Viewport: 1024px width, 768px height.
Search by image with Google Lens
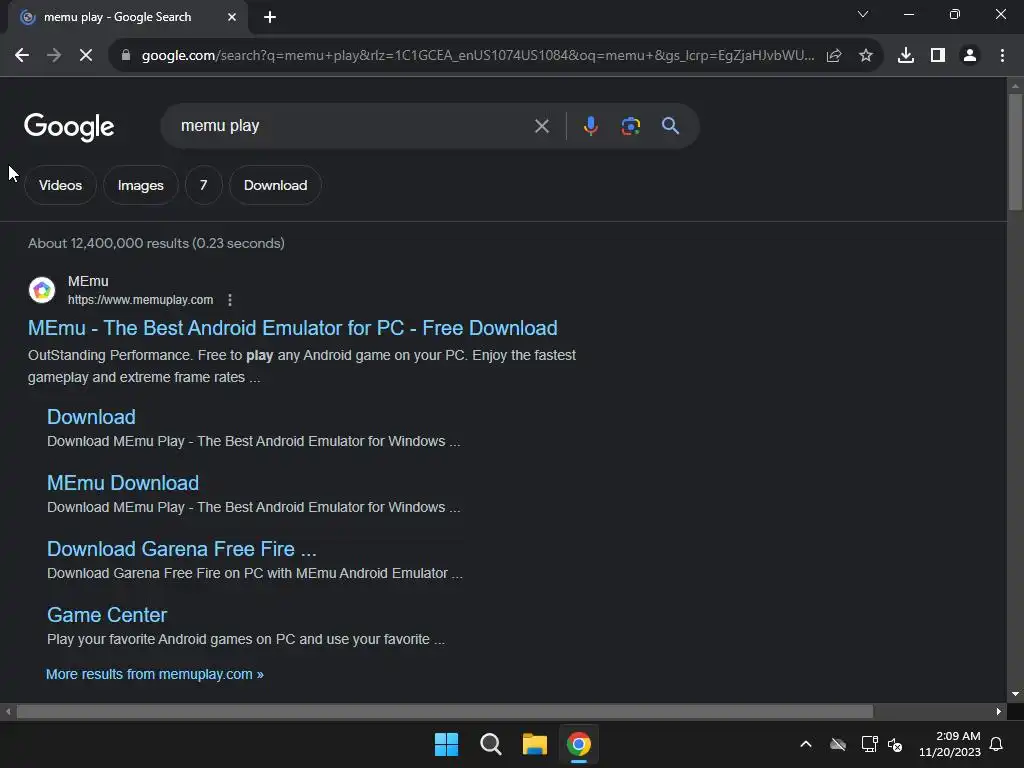pyautogui.click(x=631, y=126)
